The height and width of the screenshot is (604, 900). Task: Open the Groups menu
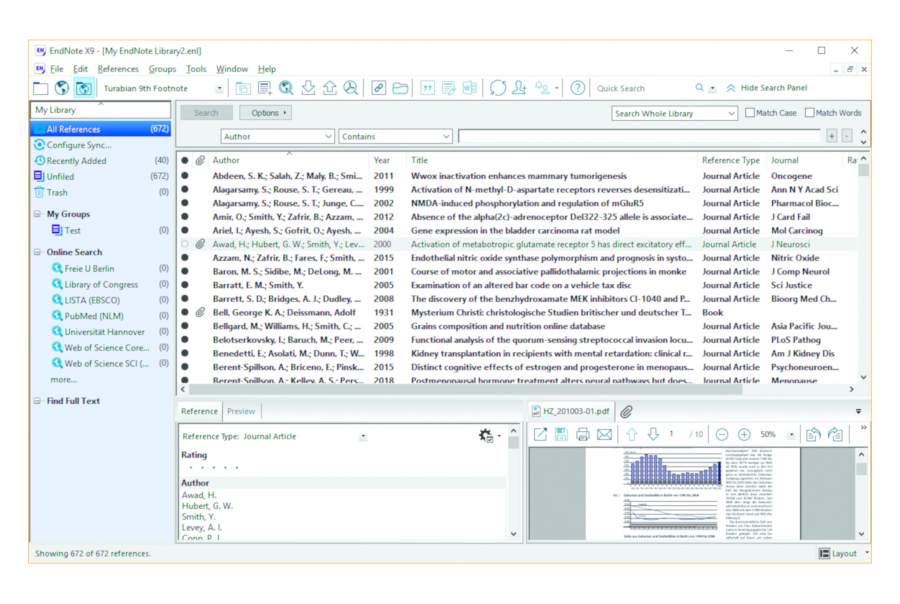[162, 69]
